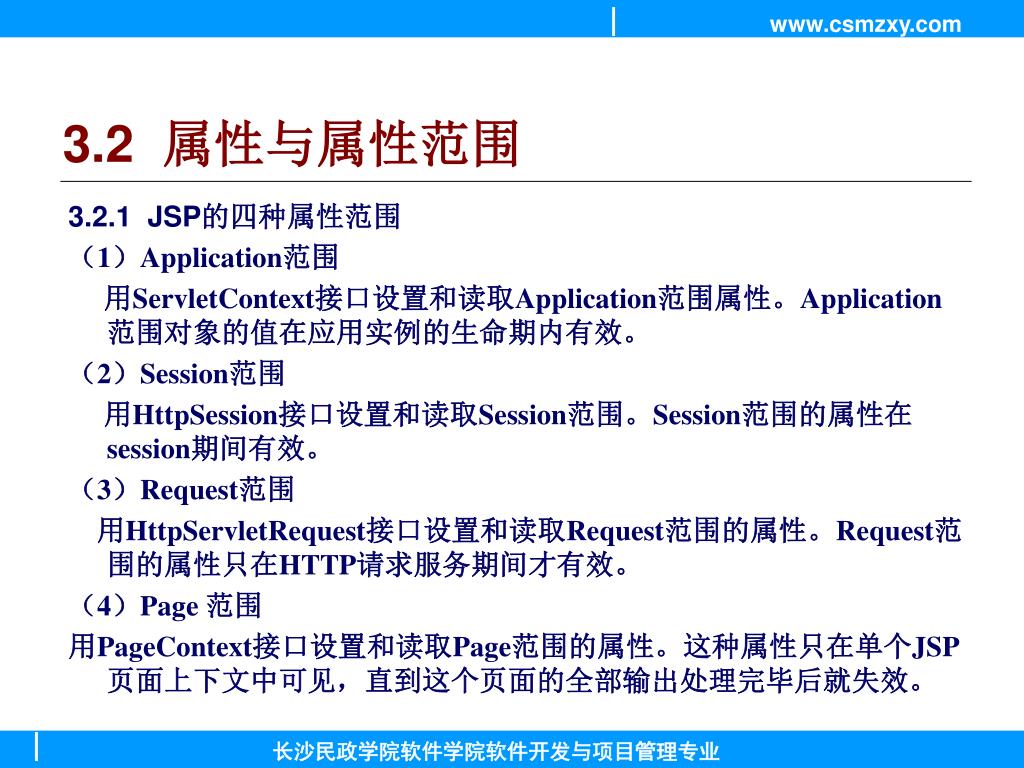Image resolution: width=1024 pixels, height=768 pixels.
Task: Select the heading (1) Application范围
Action: (x=206, y=257)
